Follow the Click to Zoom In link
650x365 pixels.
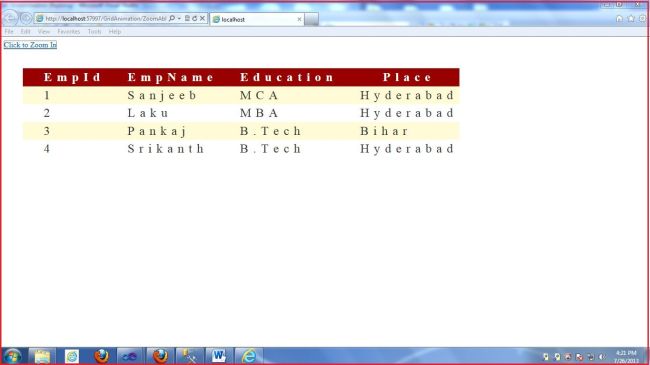(30, 45)
